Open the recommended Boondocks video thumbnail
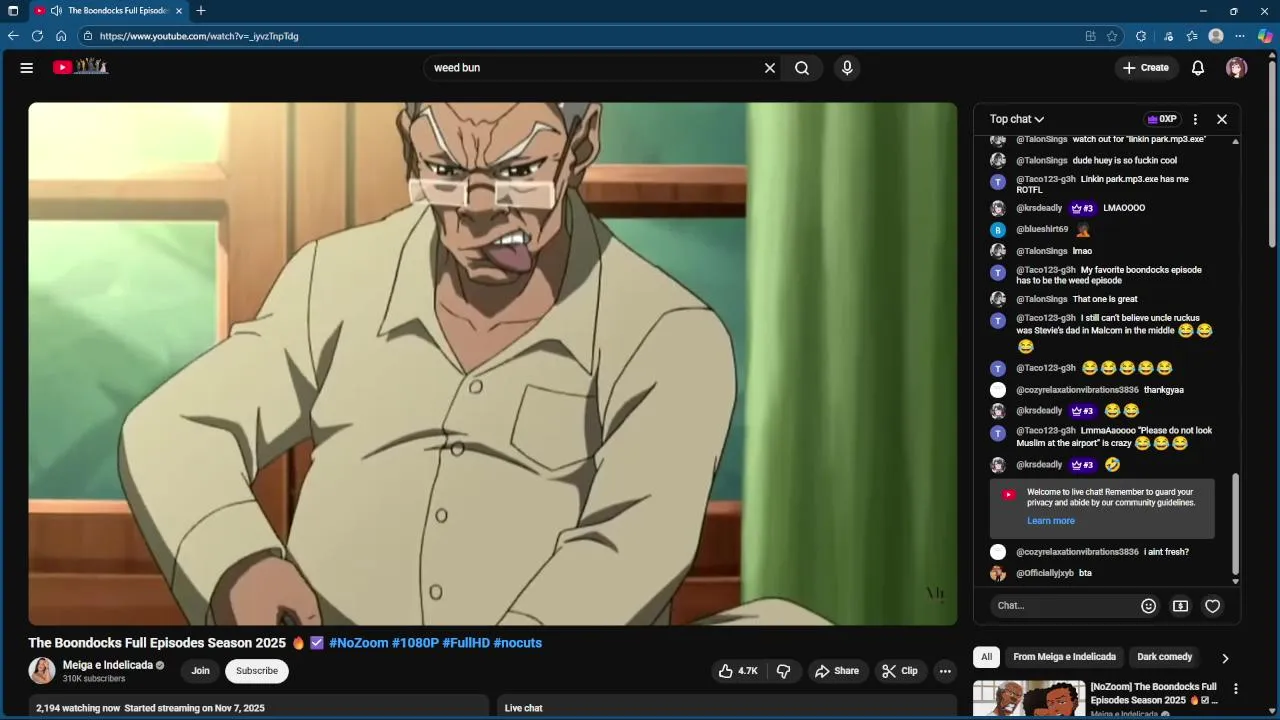 1029,699
